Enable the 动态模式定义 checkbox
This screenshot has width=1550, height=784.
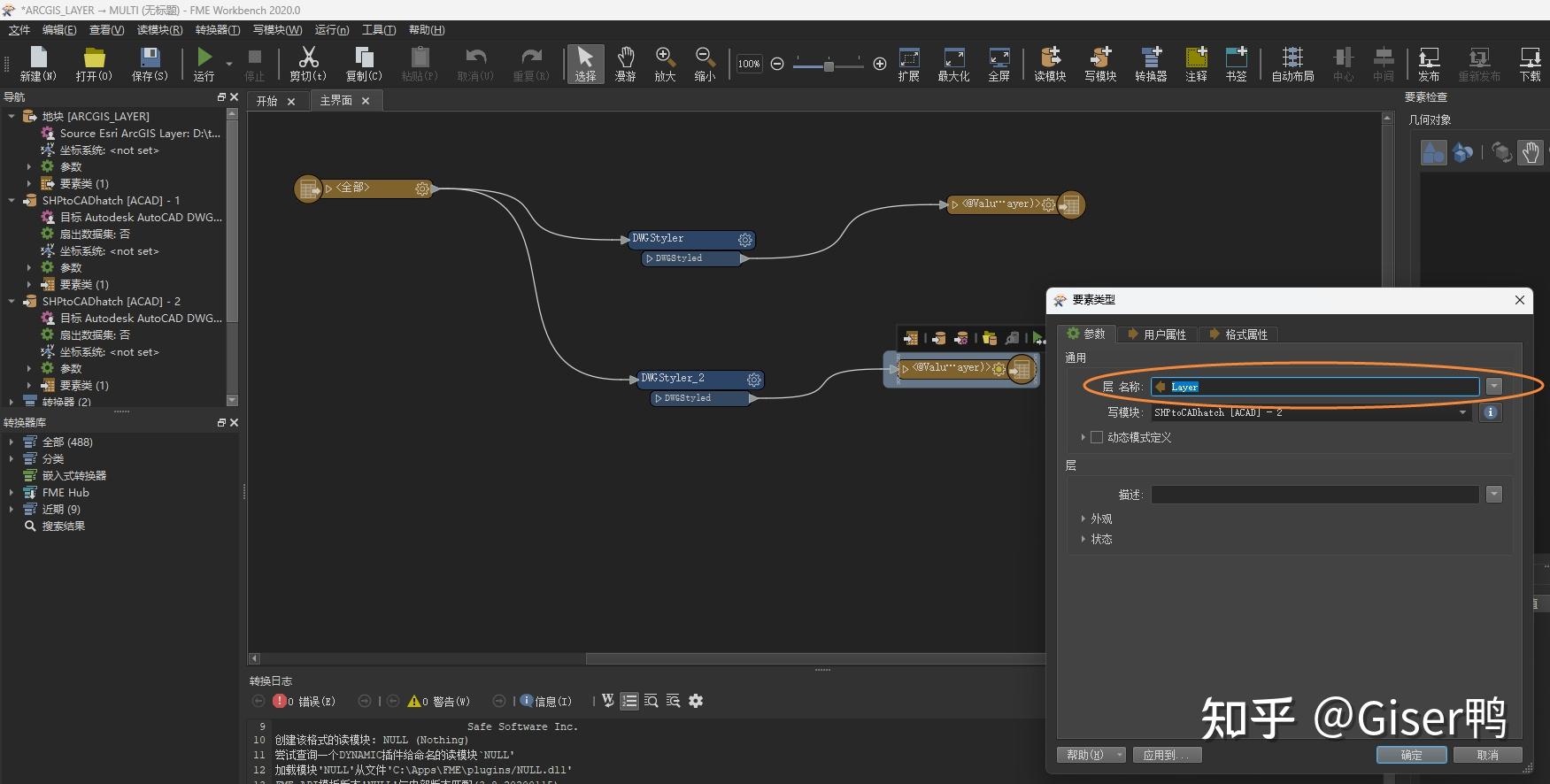[1097, 437]
